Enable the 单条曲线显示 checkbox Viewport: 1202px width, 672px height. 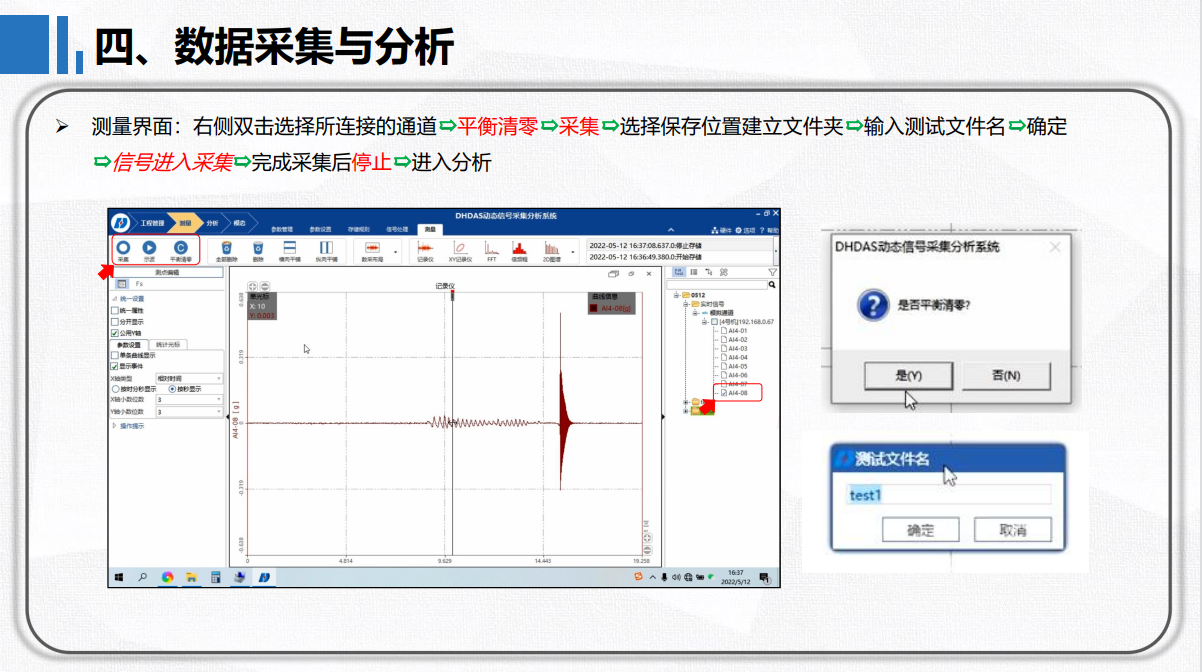115,355
